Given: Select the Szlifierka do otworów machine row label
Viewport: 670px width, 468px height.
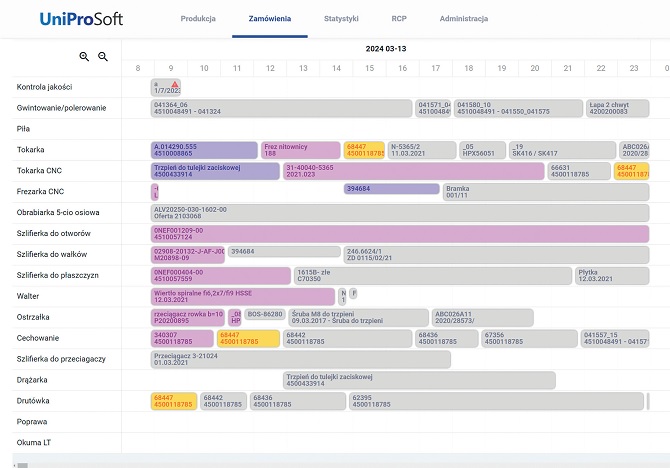Looking at the screenshot, I should pos(54,233).
